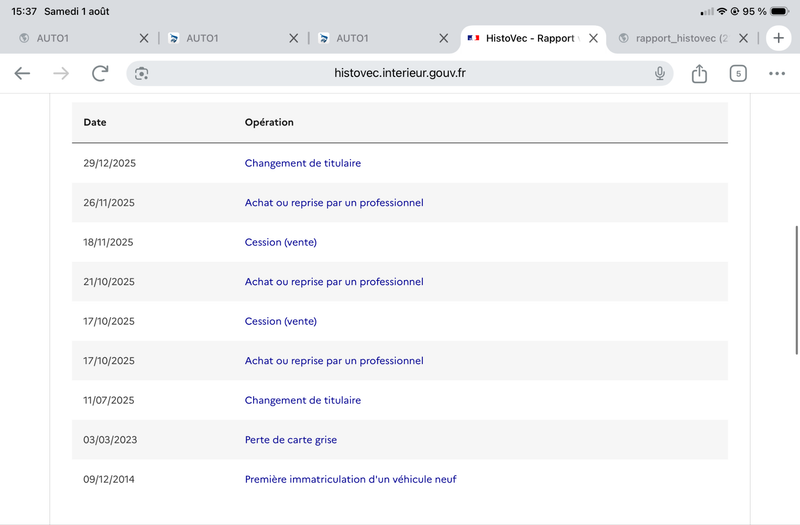Select Cession (vente) dated 18/11/2025
This screenshot has width=800, height=525.
281,242
